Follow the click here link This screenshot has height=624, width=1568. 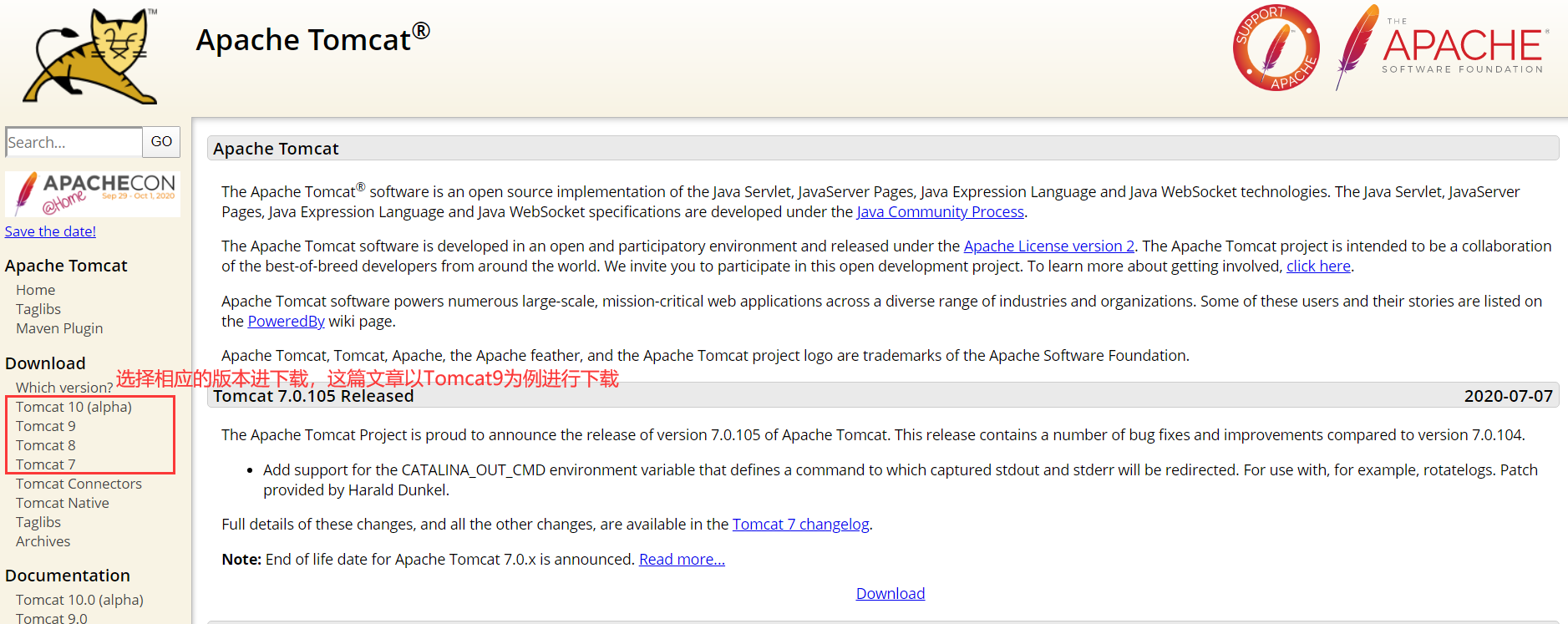coord(1318,266)
